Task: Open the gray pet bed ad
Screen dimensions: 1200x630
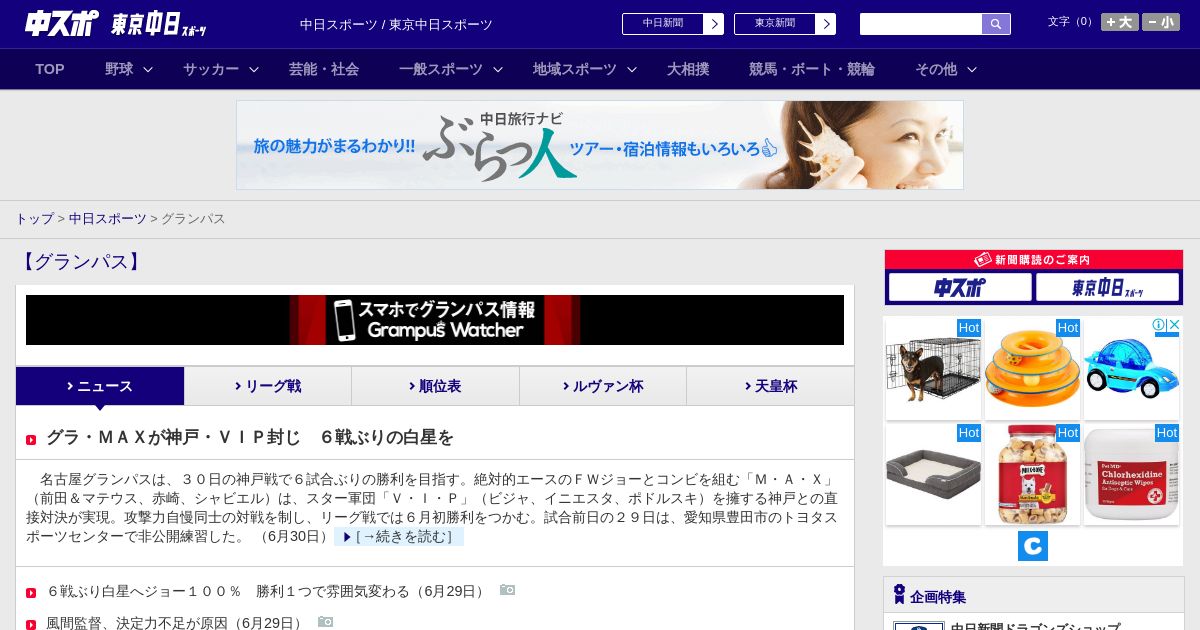Action: (933, 474)
